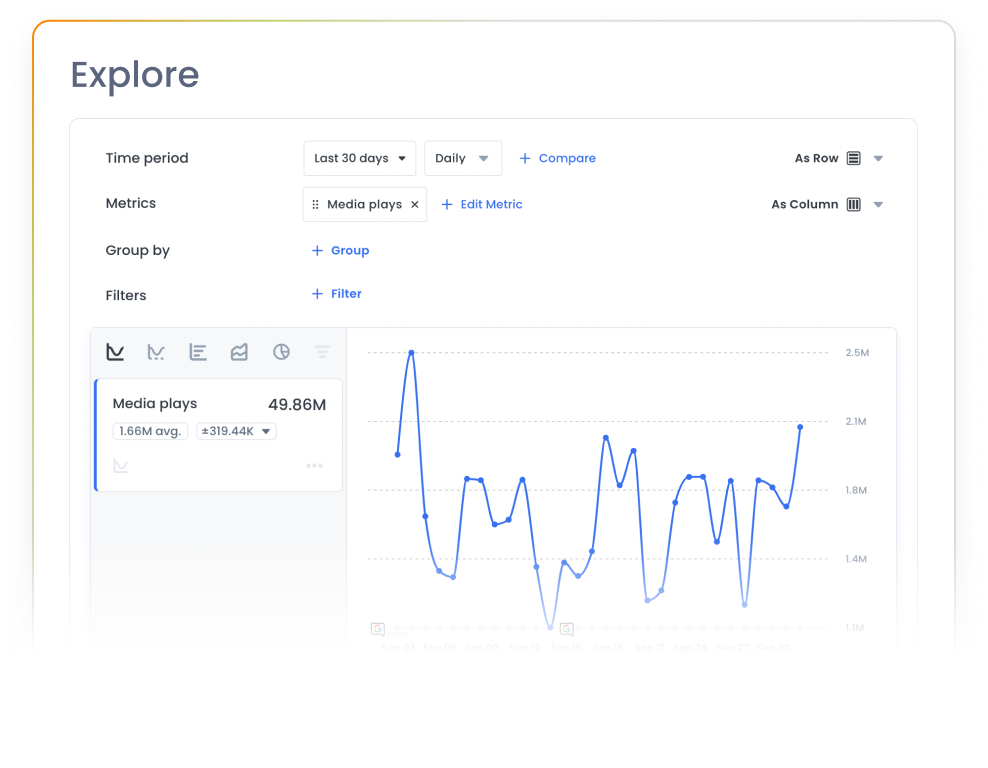Image resolution: width=988 pixels, height=768 pixels.
Task: Click the mini line icon on Media plays card
Action: 121,465
